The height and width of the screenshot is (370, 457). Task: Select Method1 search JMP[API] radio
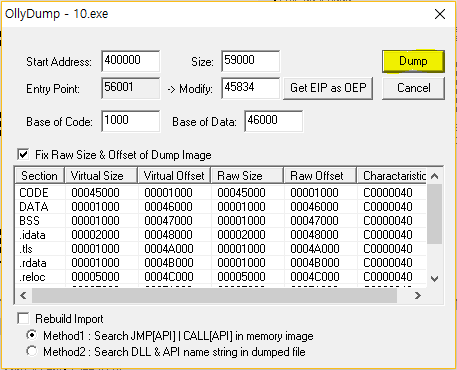tap(32, 335)
